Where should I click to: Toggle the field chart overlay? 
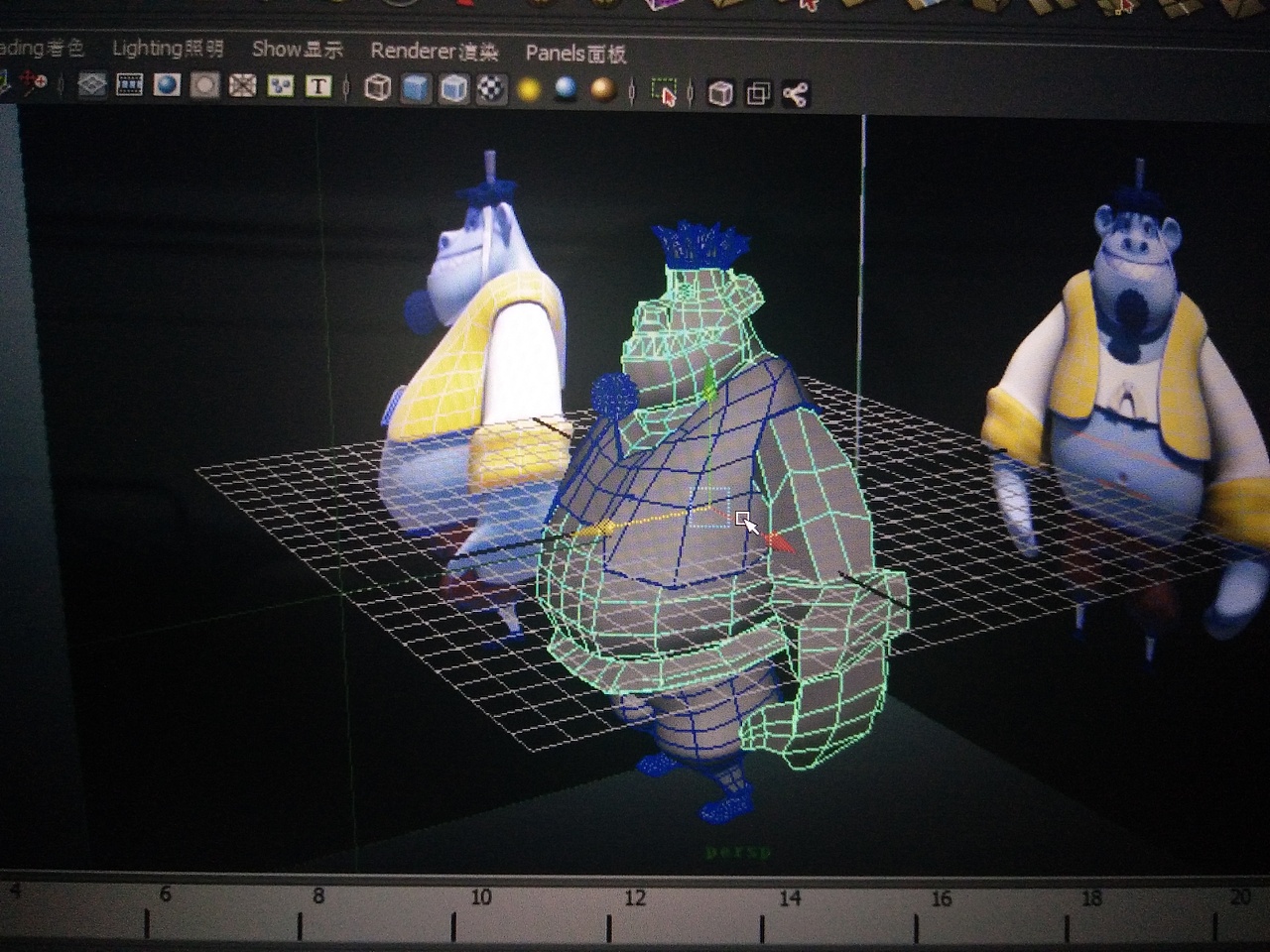point(242,86)
